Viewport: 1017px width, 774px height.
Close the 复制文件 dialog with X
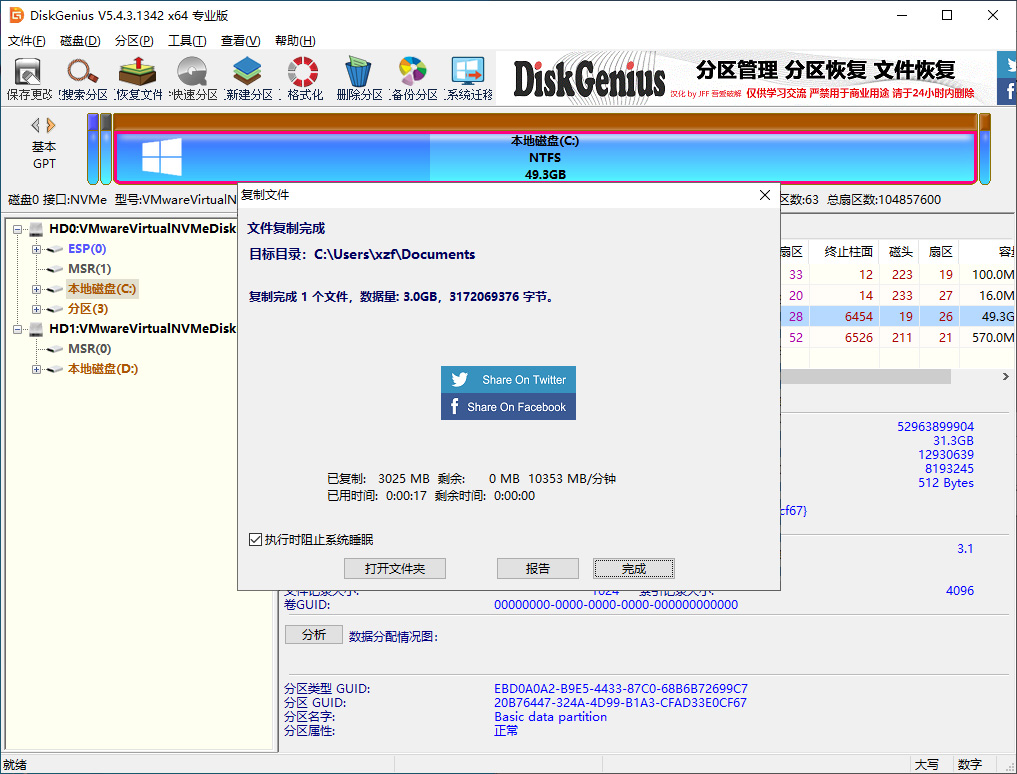pyautogui.click(x=765, y=195)
